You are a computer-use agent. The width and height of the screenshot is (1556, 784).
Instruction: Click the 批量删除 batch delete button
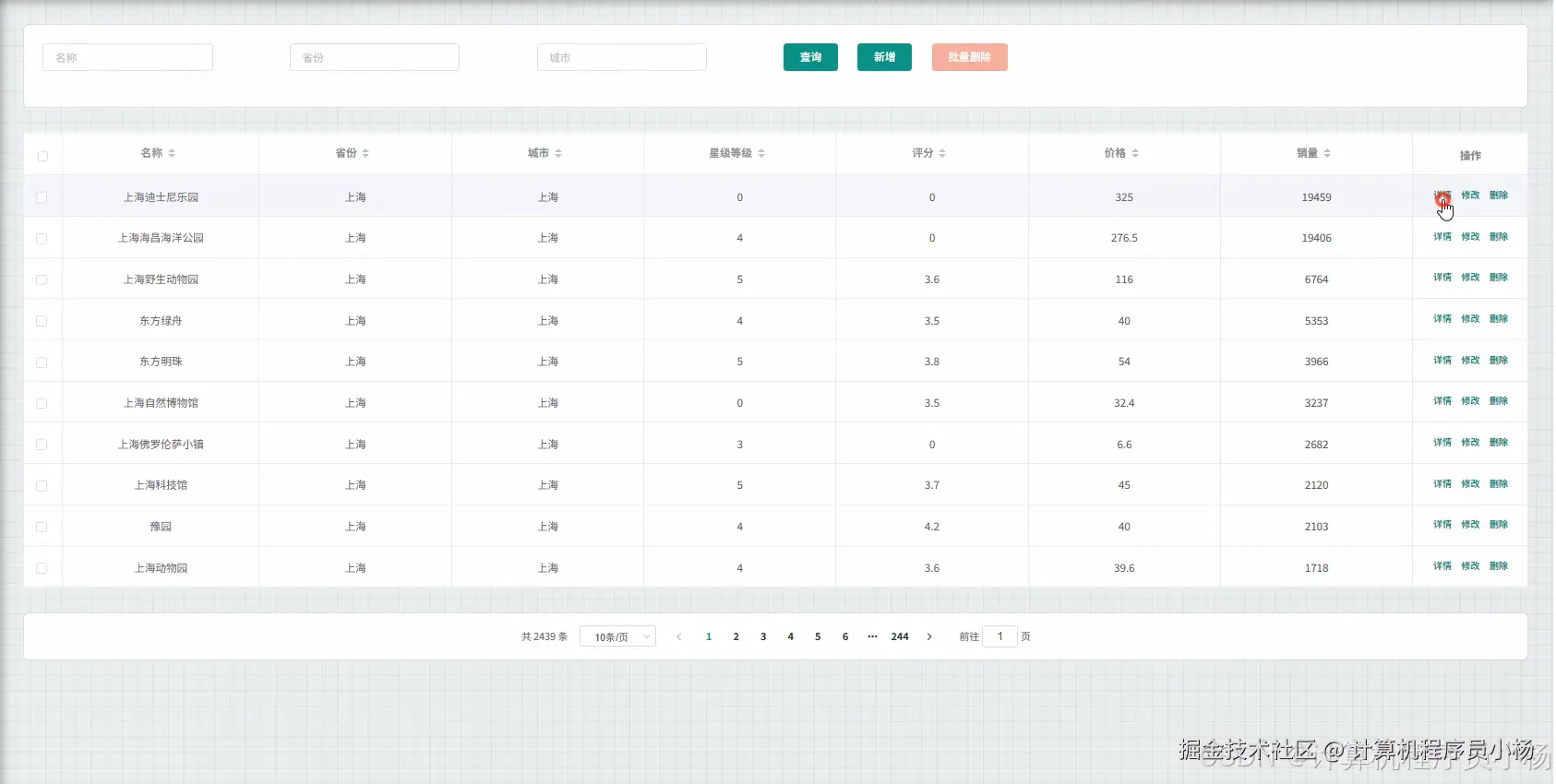969,57
